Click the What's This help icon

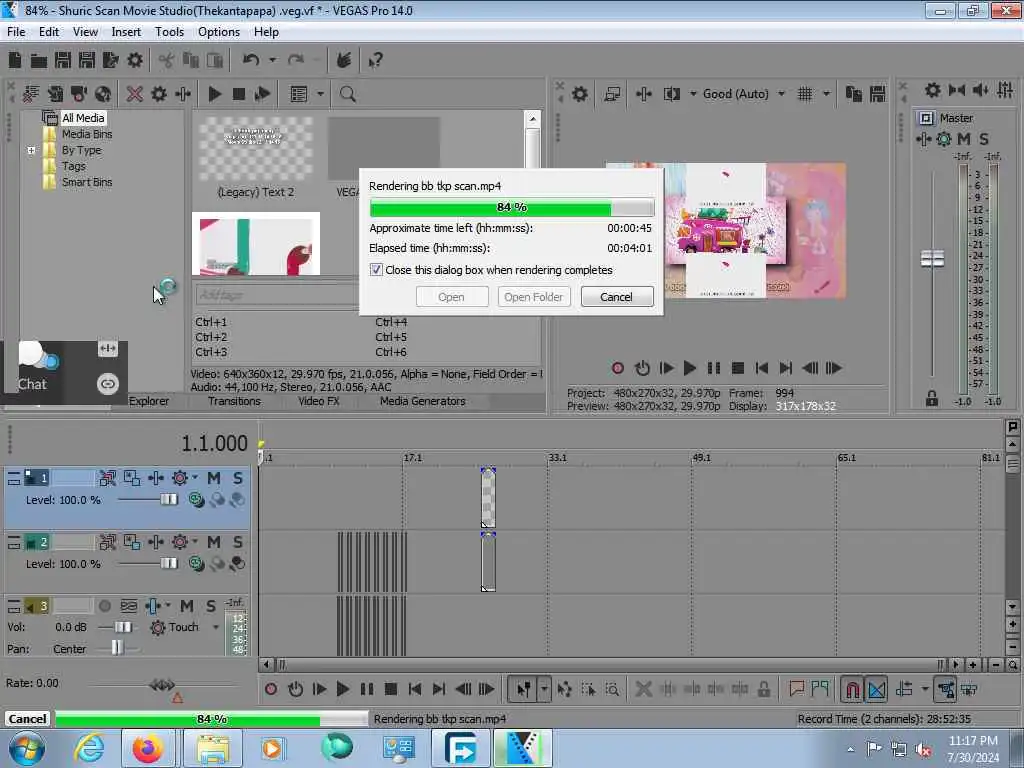(x=376, y=61)
